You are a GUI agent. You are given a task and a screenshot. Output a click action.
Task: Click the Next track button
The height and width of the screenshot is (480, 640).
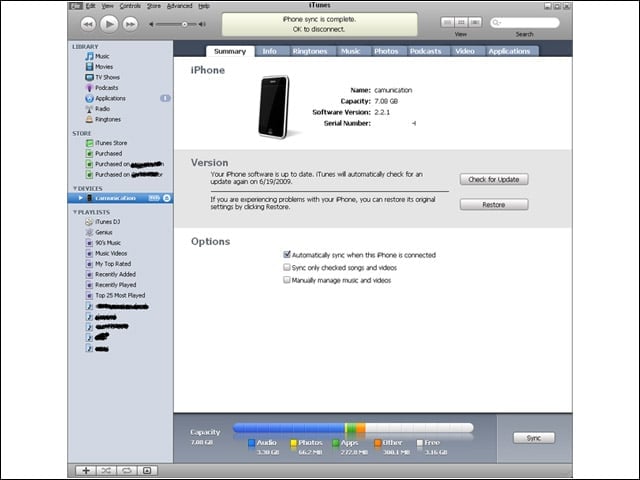tap(130, 24)
